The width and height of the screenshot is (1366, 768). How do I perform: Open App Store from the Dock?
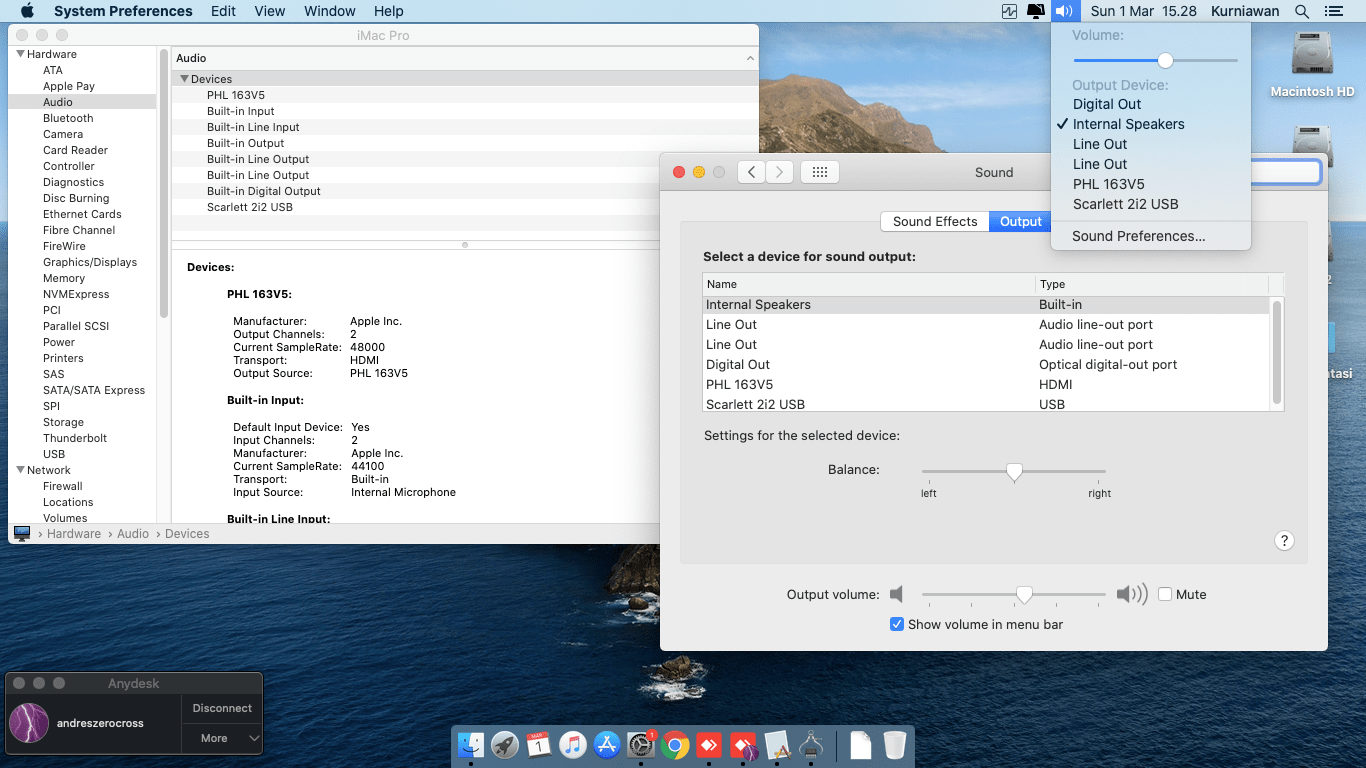coord(607,745)
